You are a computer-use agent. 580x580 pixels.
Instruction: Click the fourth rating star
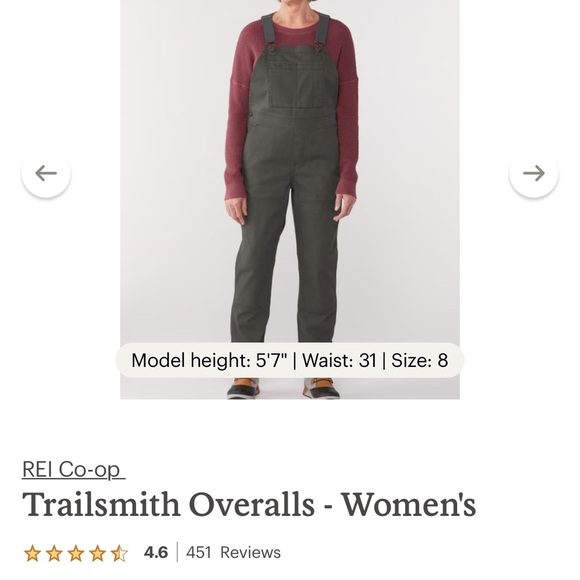tap(98, 553)
